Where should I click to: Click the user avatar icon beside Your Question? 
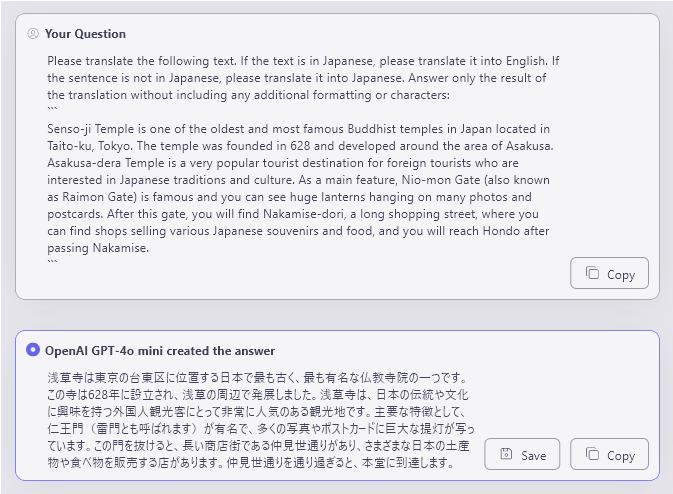point(33,34)
